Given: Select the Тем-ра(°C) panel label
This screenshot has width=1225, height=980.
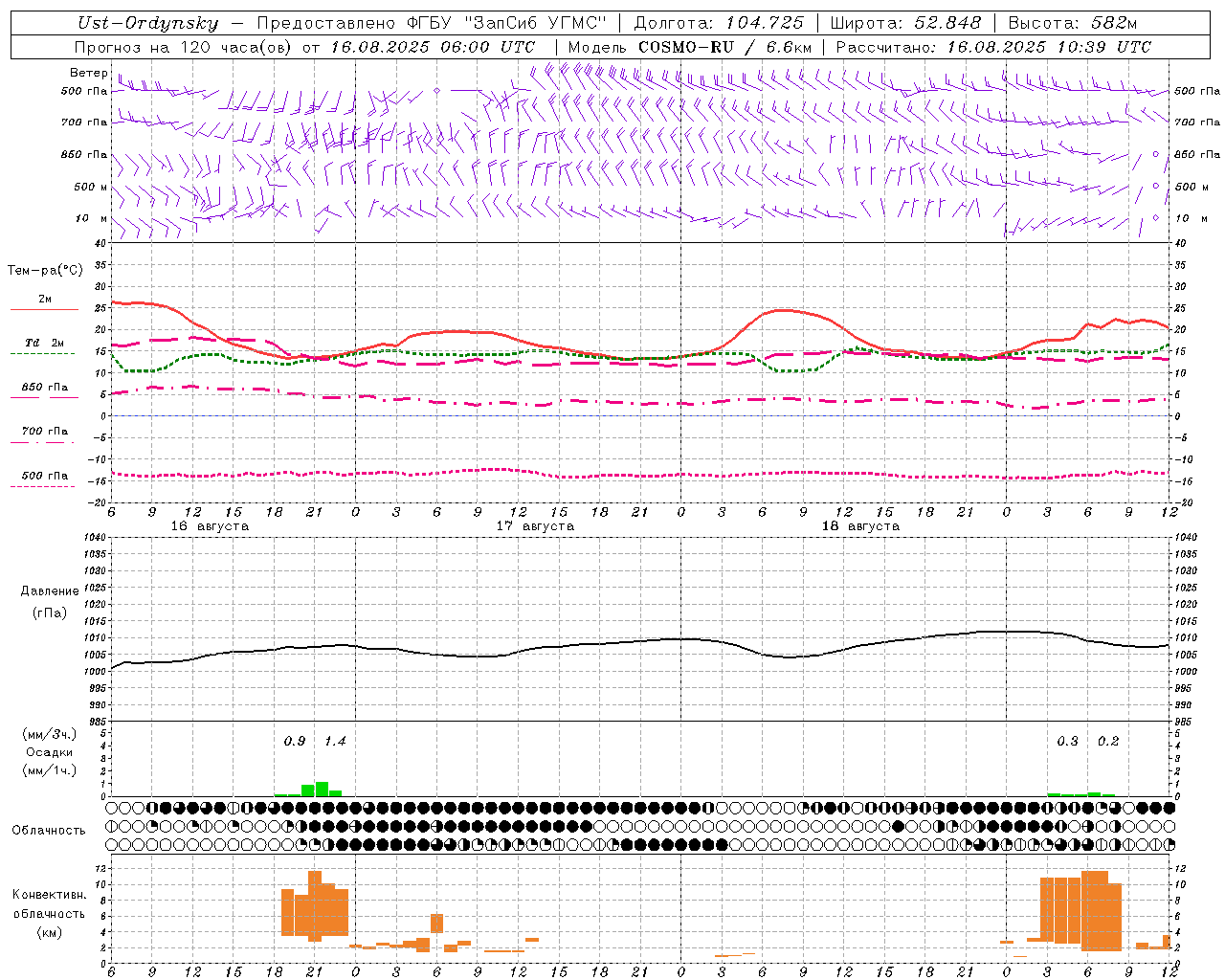Looking at the screenshot, I should pyautogui.click(x=45, y=271).
